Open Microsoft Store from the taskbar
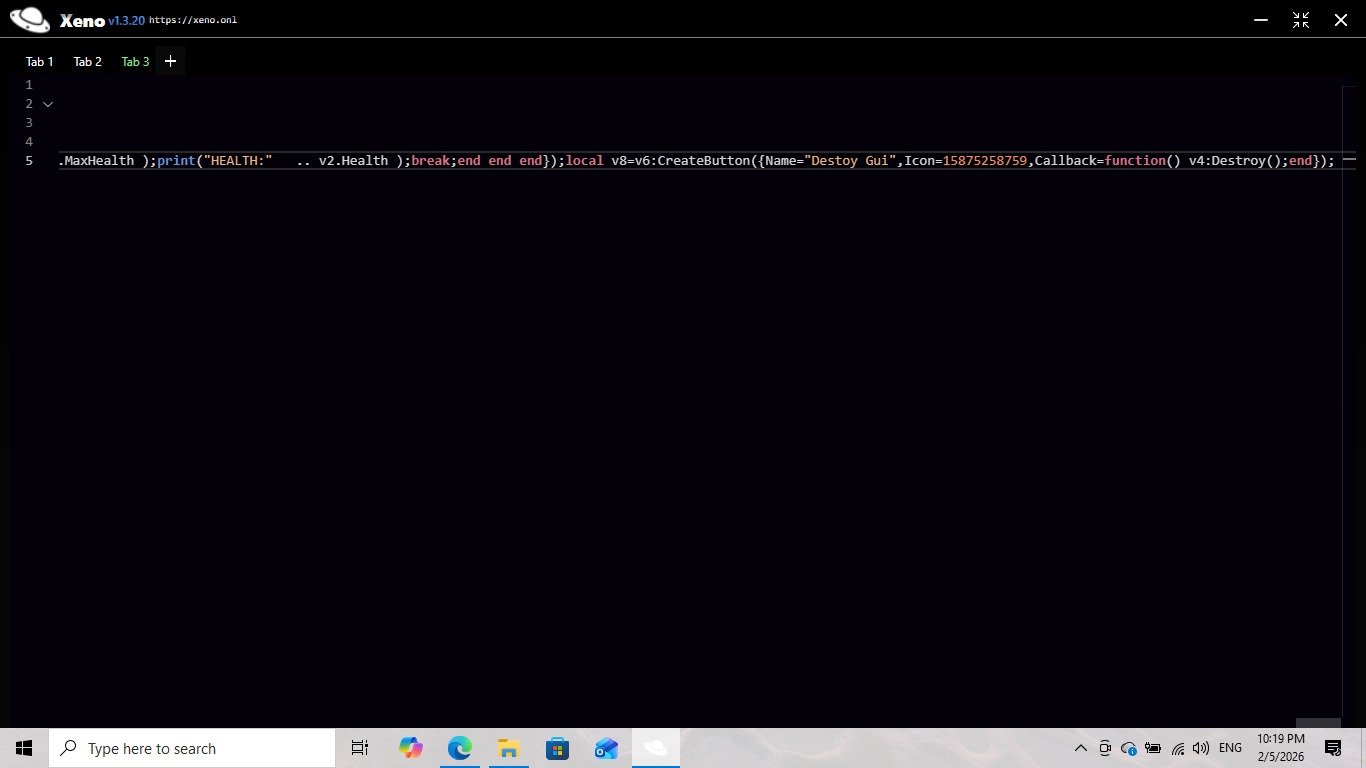Viewport: 1366px width, 768px height. click(557, 748)
